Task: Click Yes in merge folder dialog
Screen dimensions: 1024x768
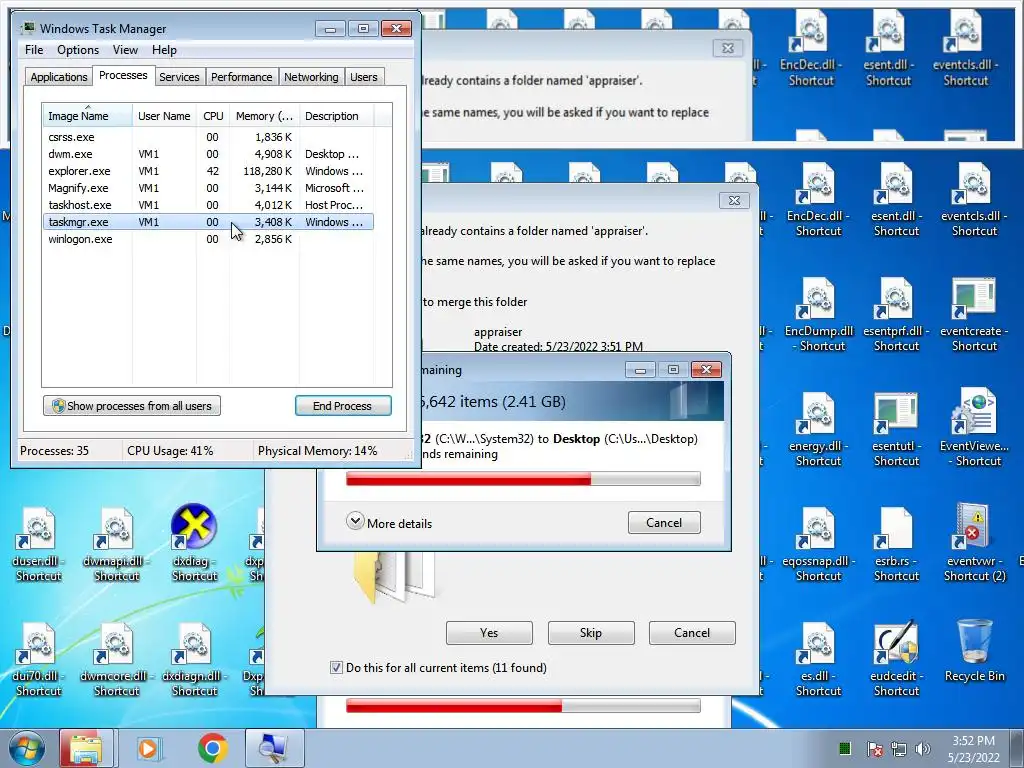Action: pyautogui.click(x=489, y=633)
